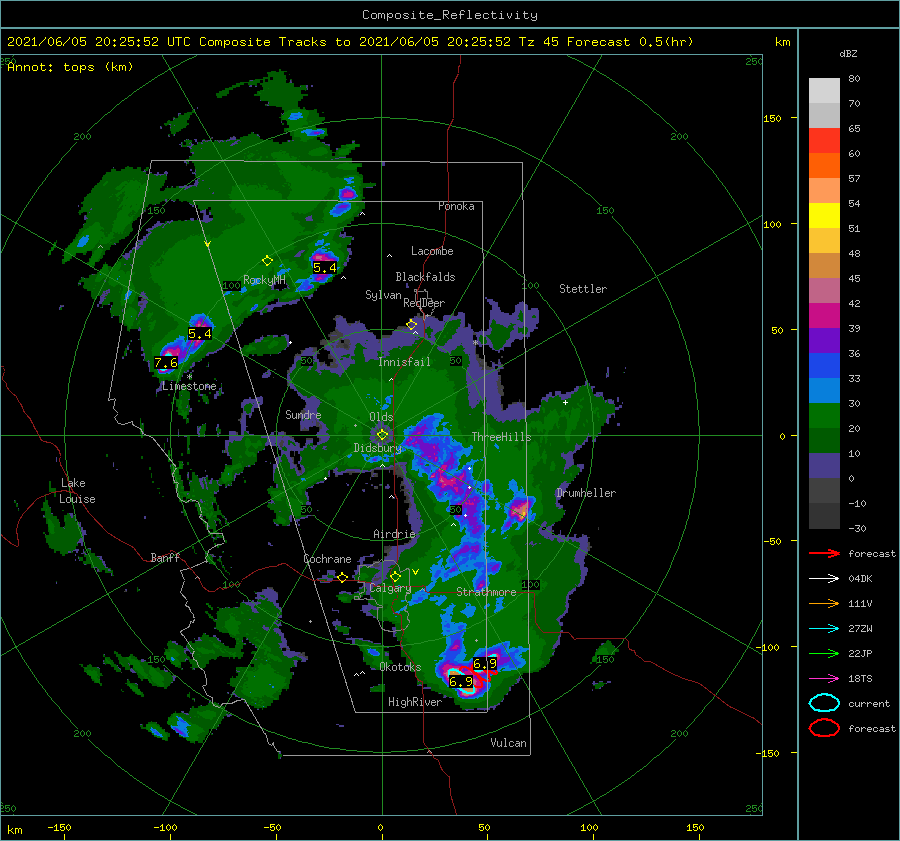The width and height of the screenshot is (900, 841).
Task: Click the dBZ legend heading
Action: 848,54
